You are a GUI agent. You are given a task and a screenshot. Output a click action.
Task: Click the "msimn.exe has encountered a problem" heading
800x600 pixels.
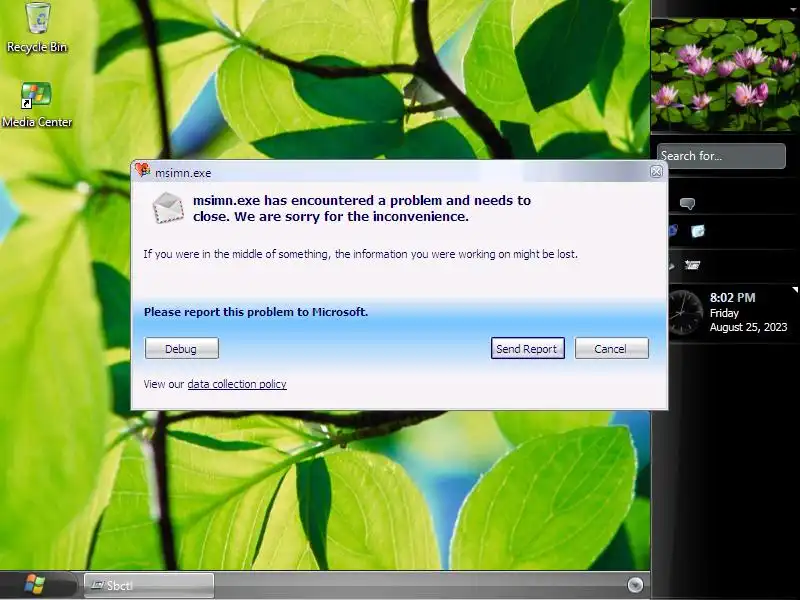pyautogui.click(x=362, y=208)
